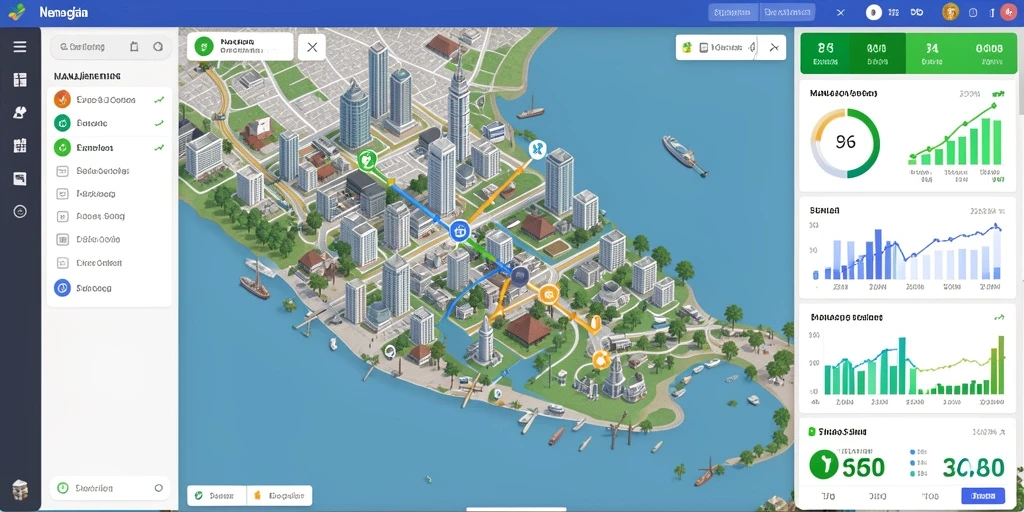The width and height of the screenshot is (1024, 512).
Task: Select the first top bar tab button
Action: tap(733, 12)
